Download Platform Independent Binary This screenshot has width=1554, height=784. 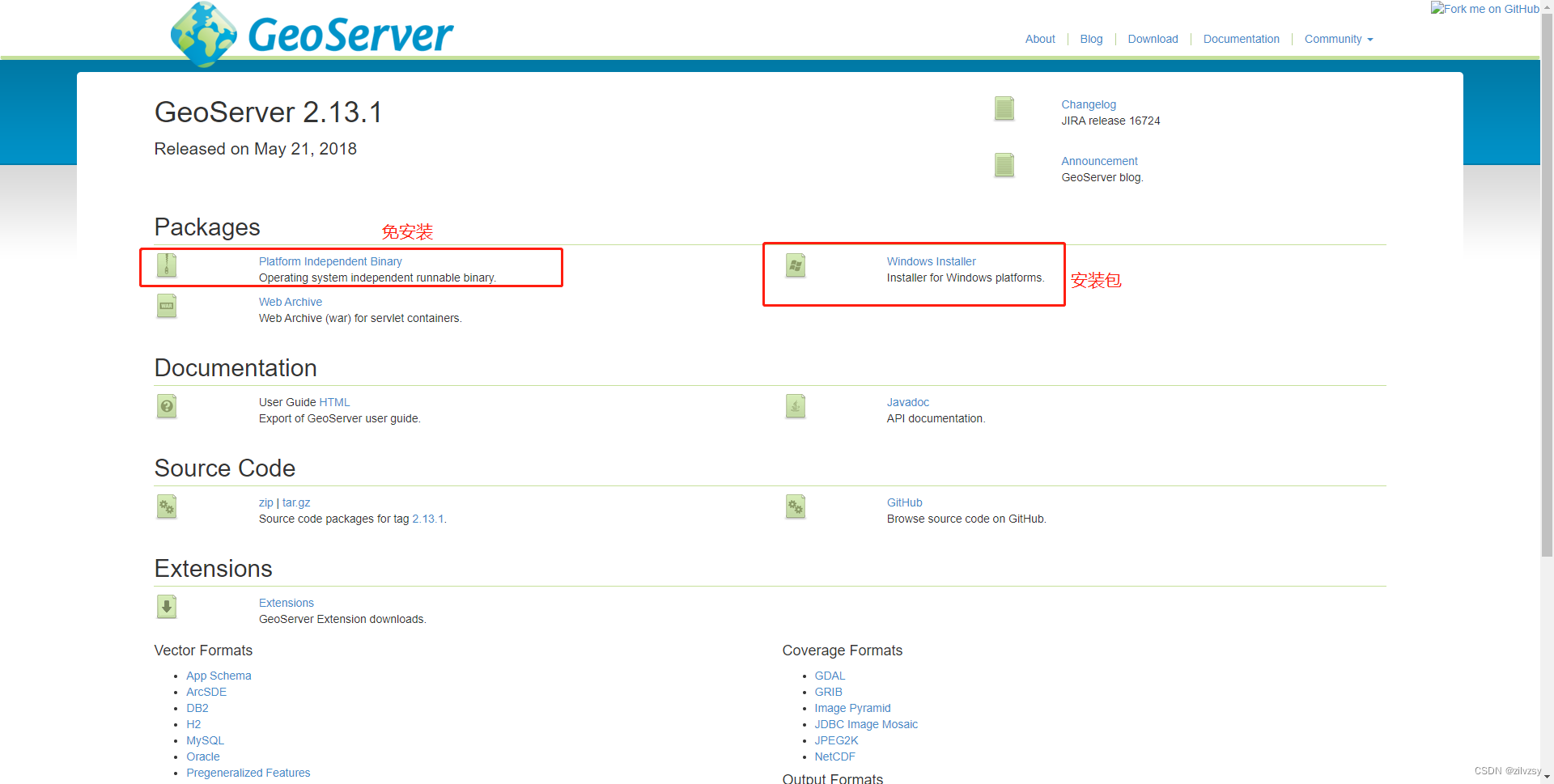330,261
